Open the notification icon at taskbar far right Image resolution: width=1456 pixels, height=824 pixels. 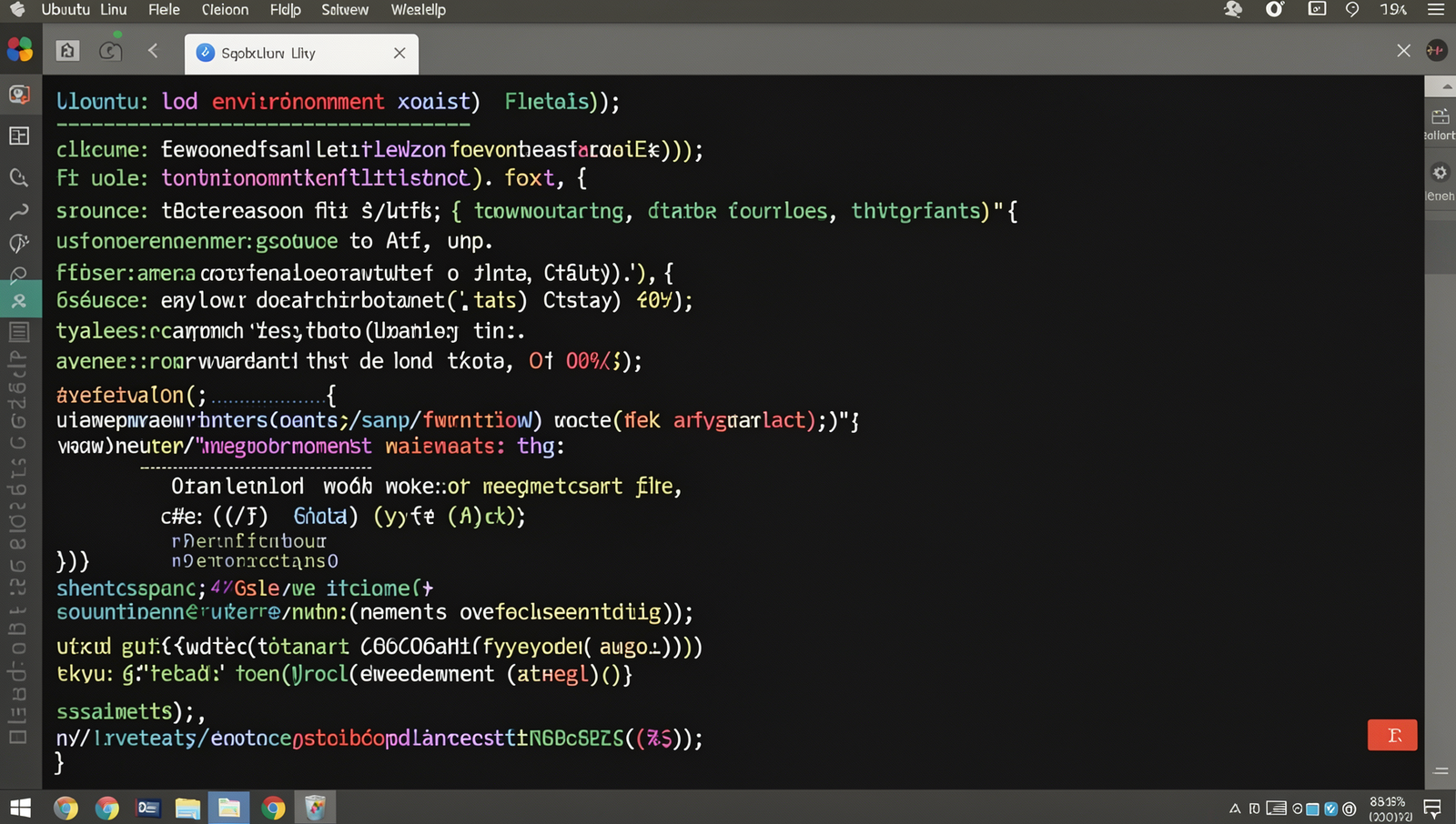tap(1432, 808)
